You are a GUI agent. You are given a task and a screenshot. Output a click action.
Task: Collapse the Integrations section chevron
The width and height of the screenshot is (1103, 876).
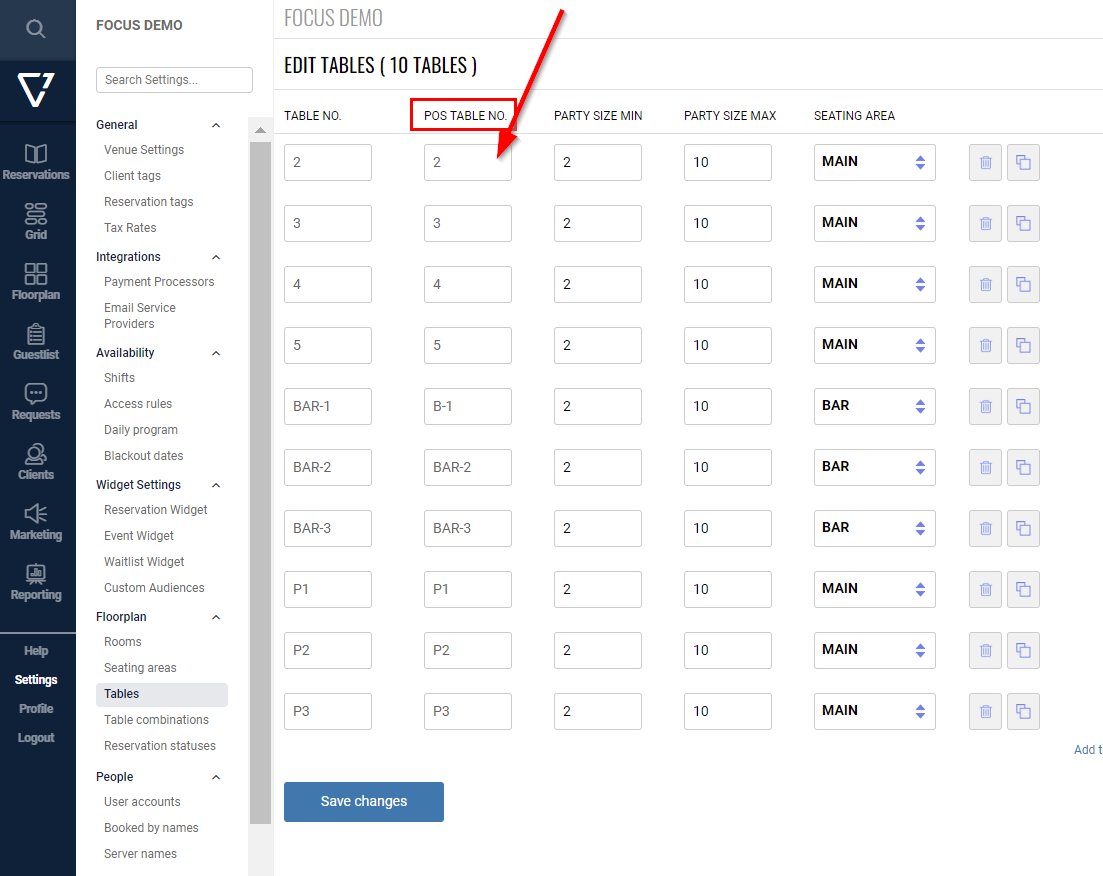216,257
